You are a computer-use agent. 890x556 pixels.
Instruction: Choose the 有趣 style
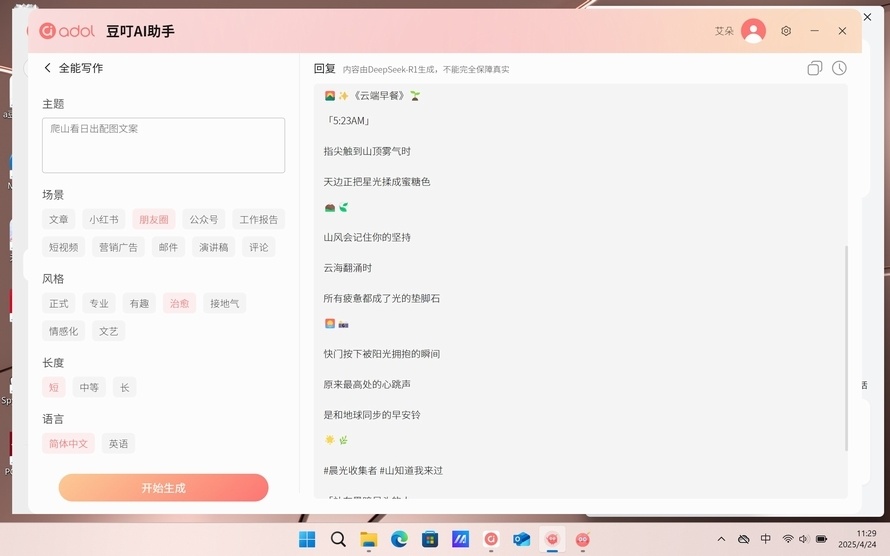coord(139,304)
